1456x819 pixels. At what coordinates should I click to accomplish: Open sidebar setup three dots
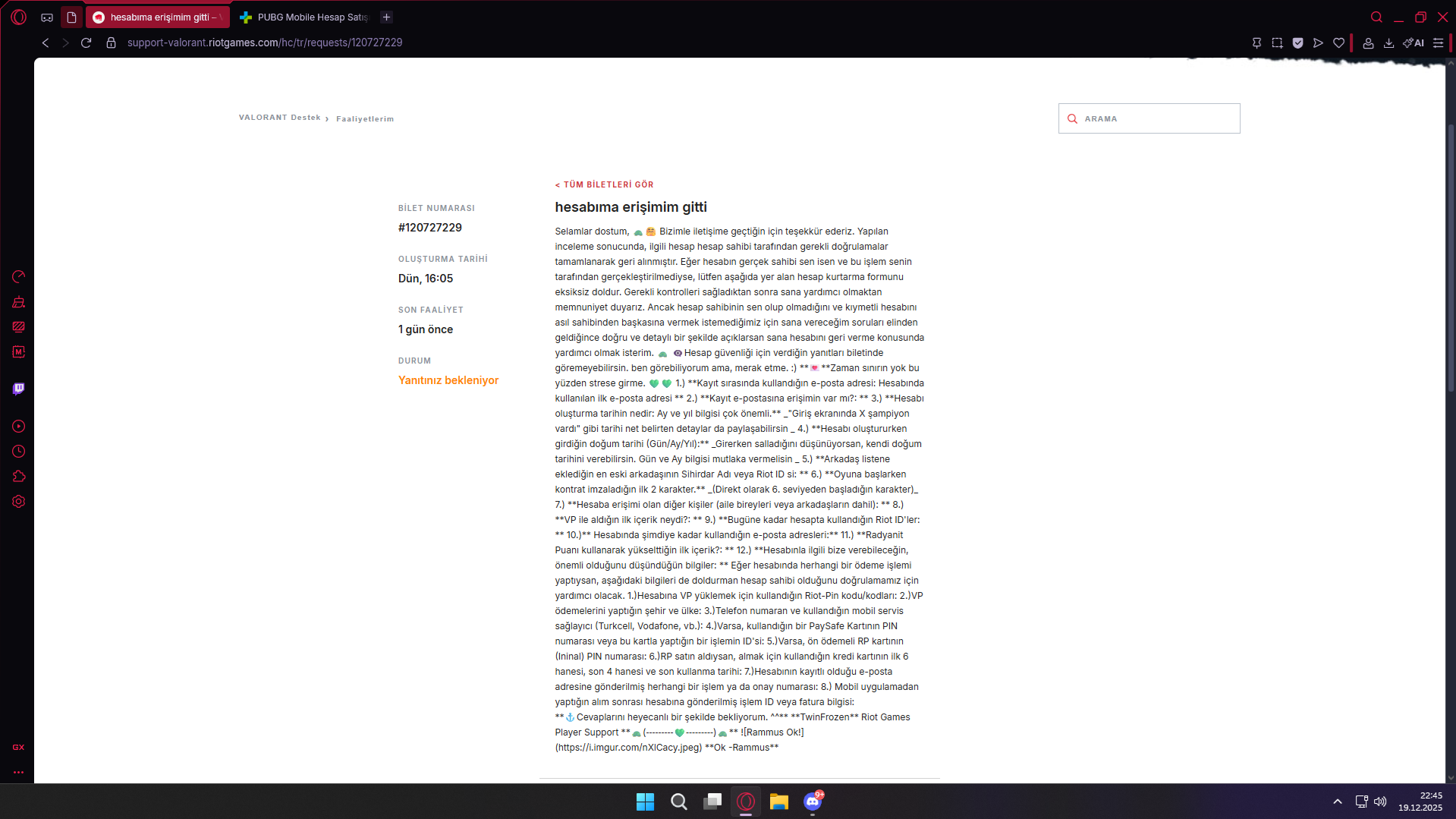(x=18, y=772)
